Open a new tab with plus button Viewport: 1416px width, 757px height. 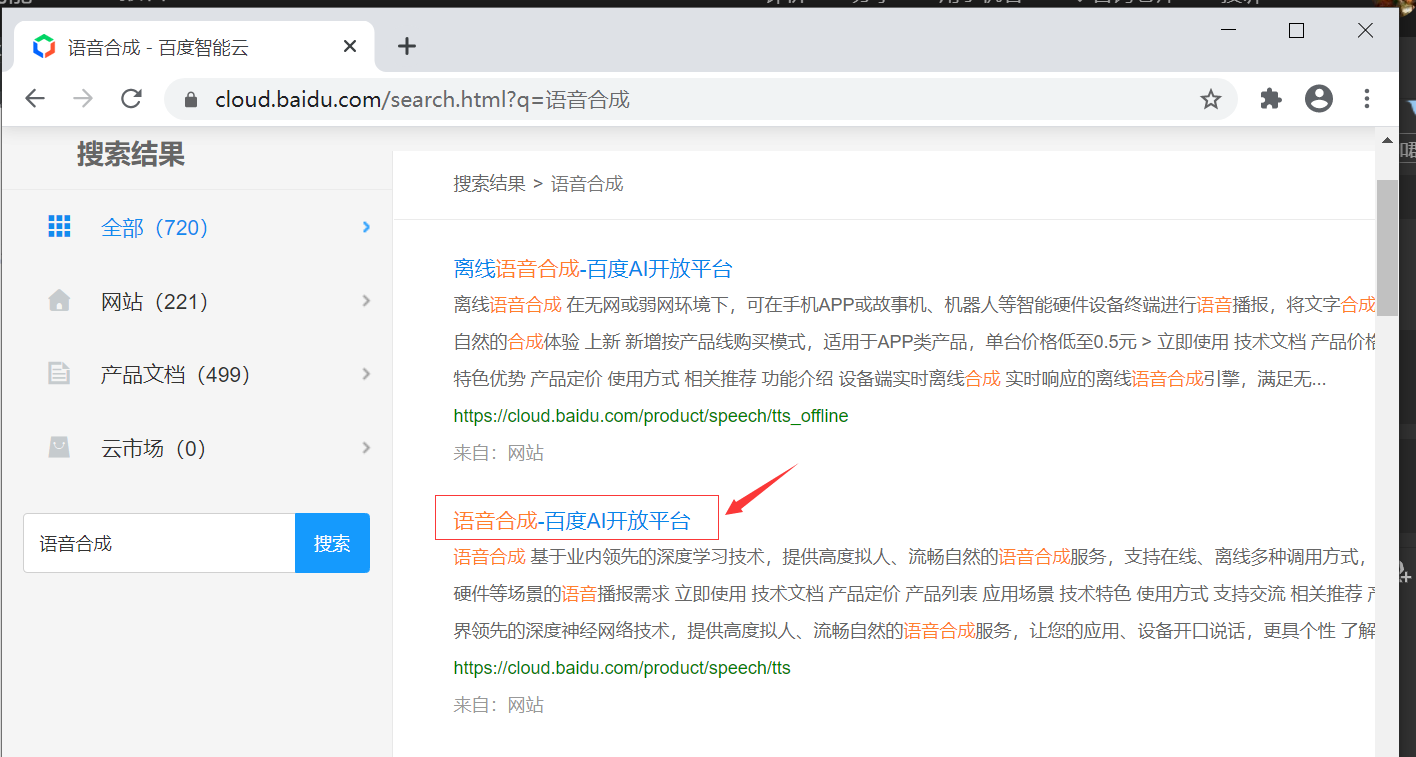[x=406, y=46]
